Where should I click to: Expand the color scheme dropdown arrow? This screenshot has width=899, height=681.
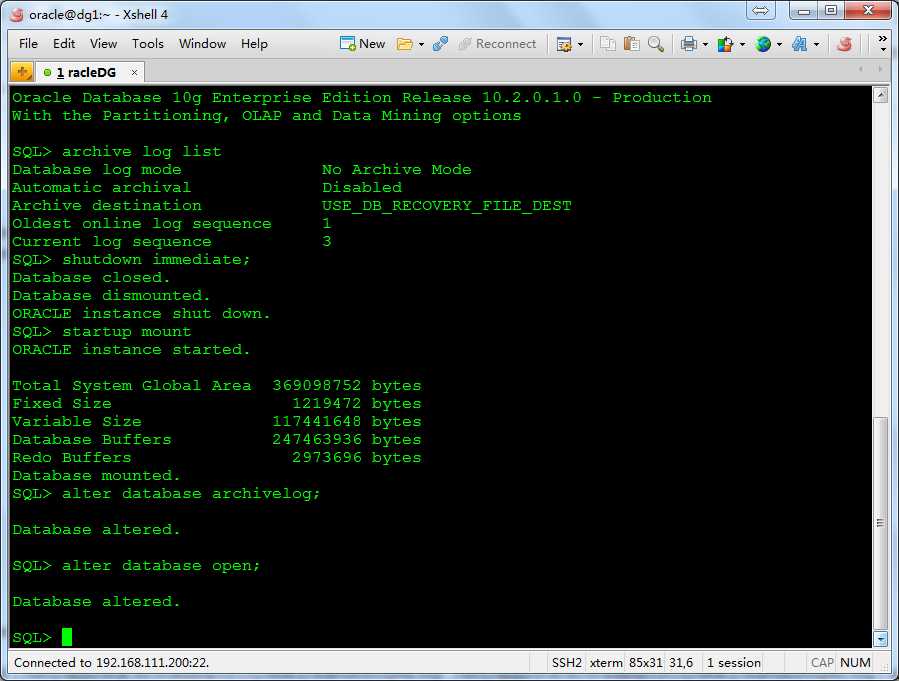click(x=742, y=44)
